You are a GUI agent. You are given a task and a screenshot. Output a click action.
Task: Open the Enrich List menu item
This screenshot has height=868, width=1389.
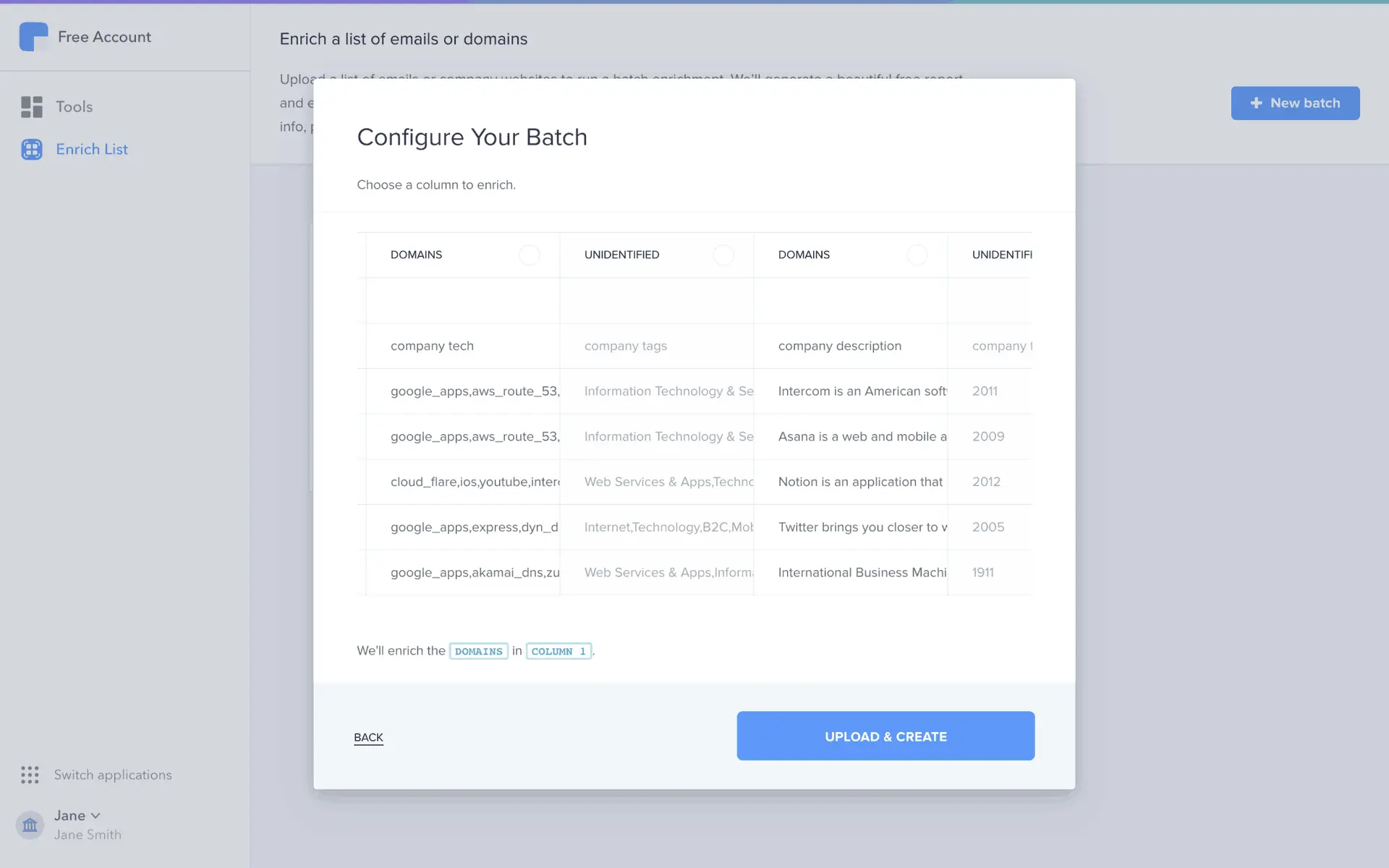coord(92,149)
